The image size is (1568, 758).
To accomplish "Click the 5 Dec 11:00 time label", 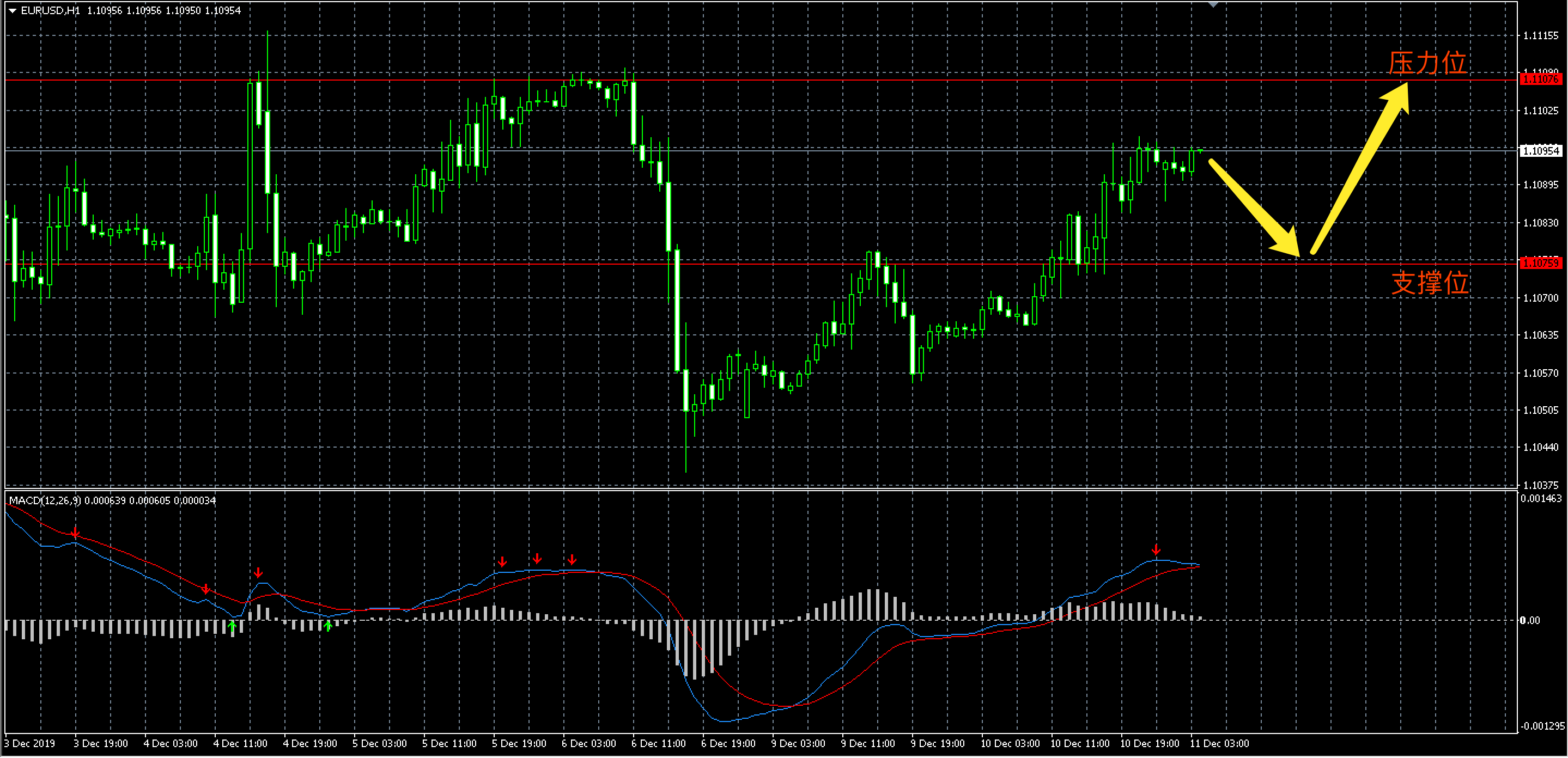I will pyautogui.click(x=449, y=743).
